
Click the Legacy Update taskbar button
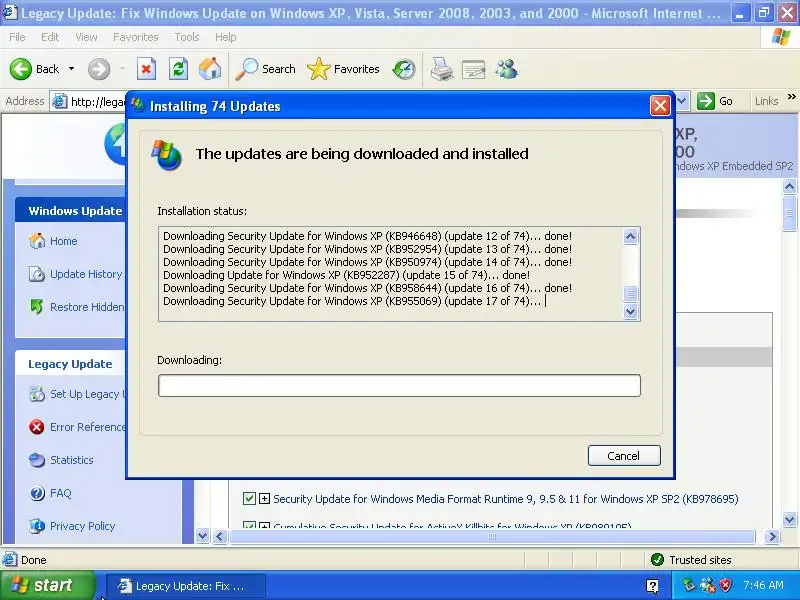point(186,586)
